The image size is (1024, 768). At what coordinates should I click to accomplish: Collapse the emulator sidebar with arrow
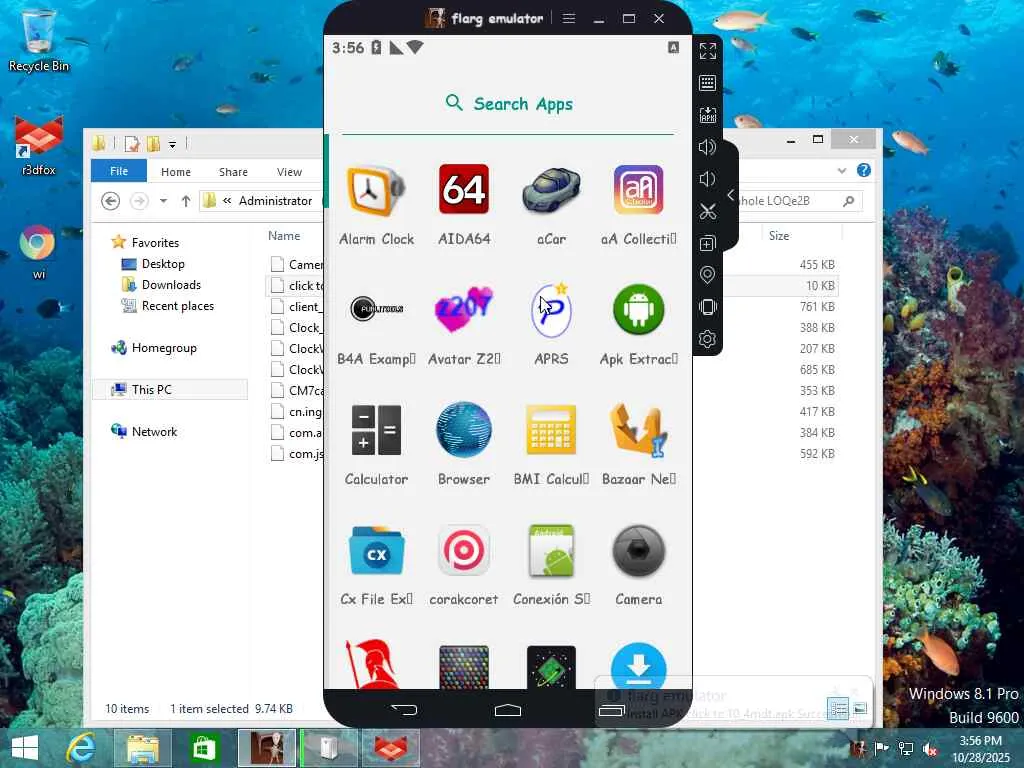coord(731,195)
